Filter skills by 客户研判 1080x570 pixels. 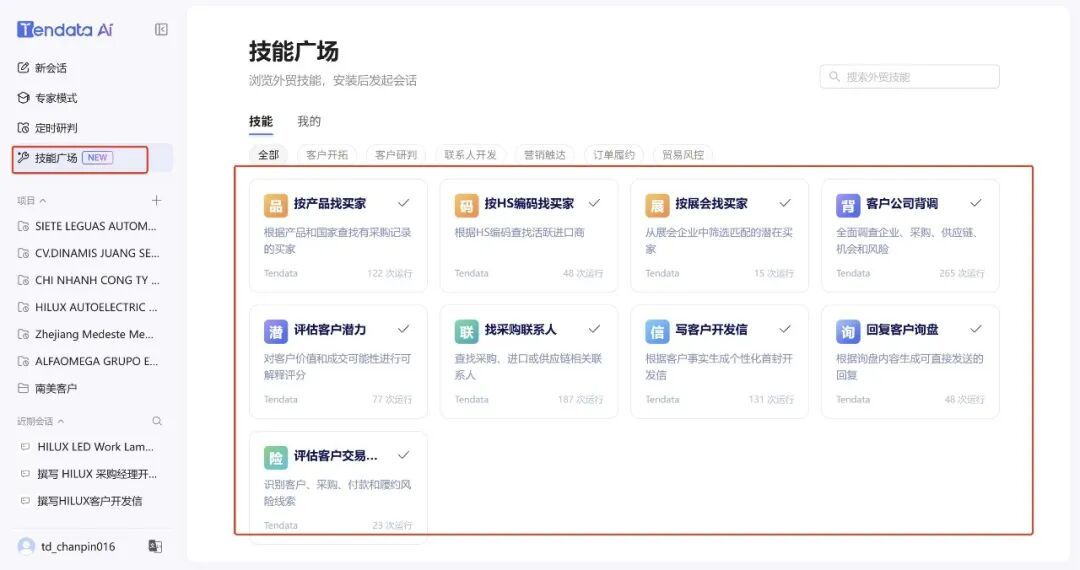(395, 155)
